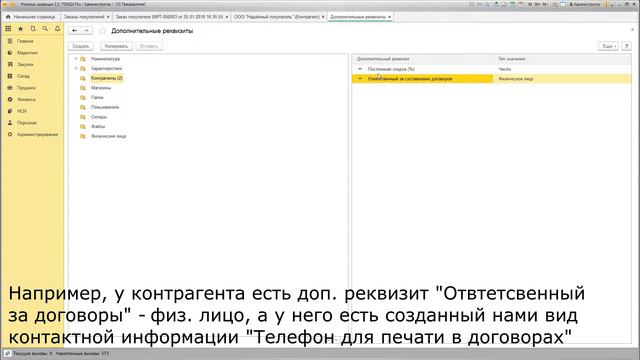Open the Продажи section

26,88
